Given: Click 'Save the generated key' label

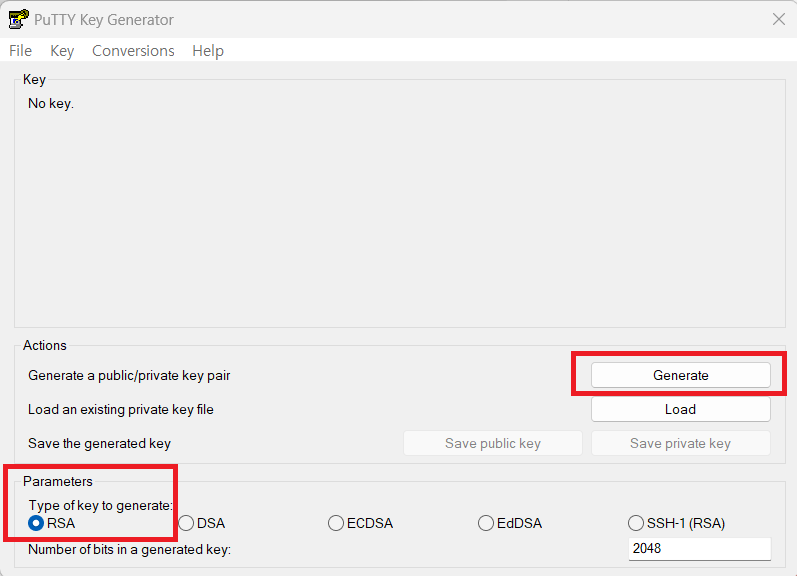Looking at the screenshot, I should [100, 444].
